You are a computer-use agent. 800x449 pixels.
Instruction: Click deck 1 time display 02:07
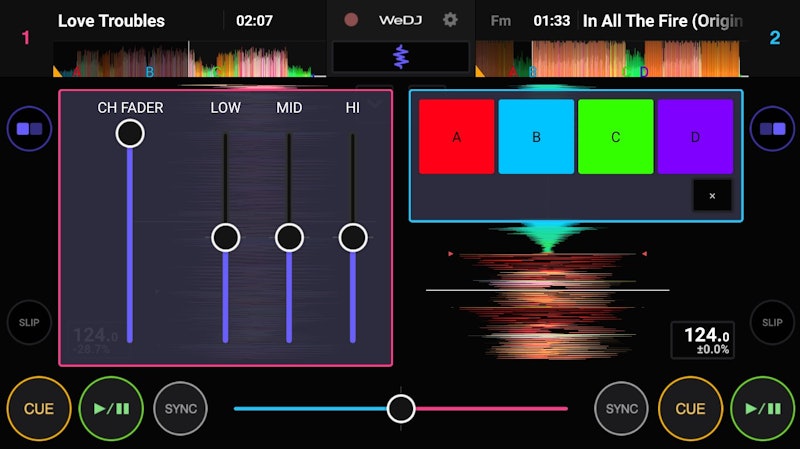[x=254, y=21]
